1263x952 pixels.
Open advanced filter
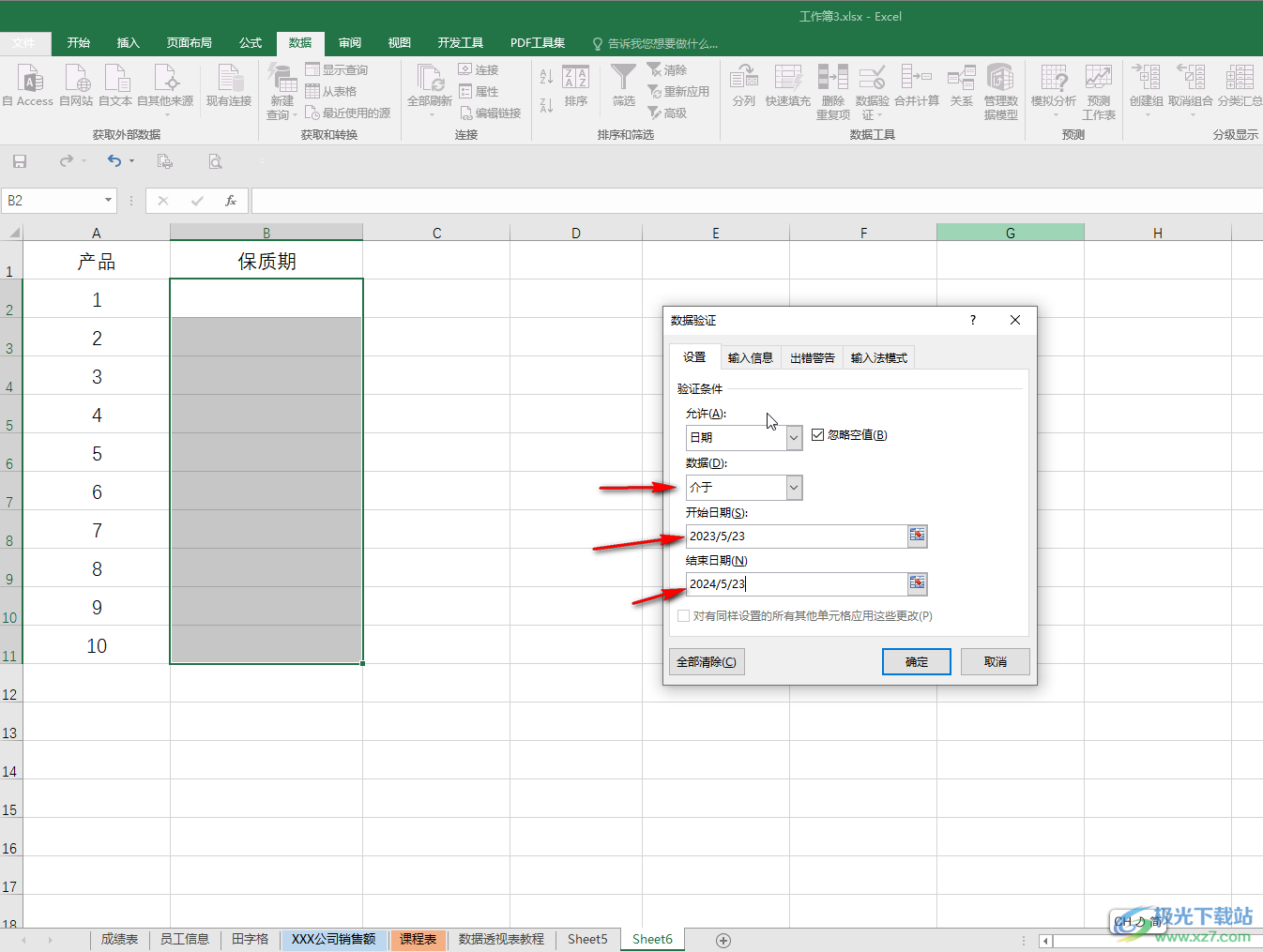point(667,113)
